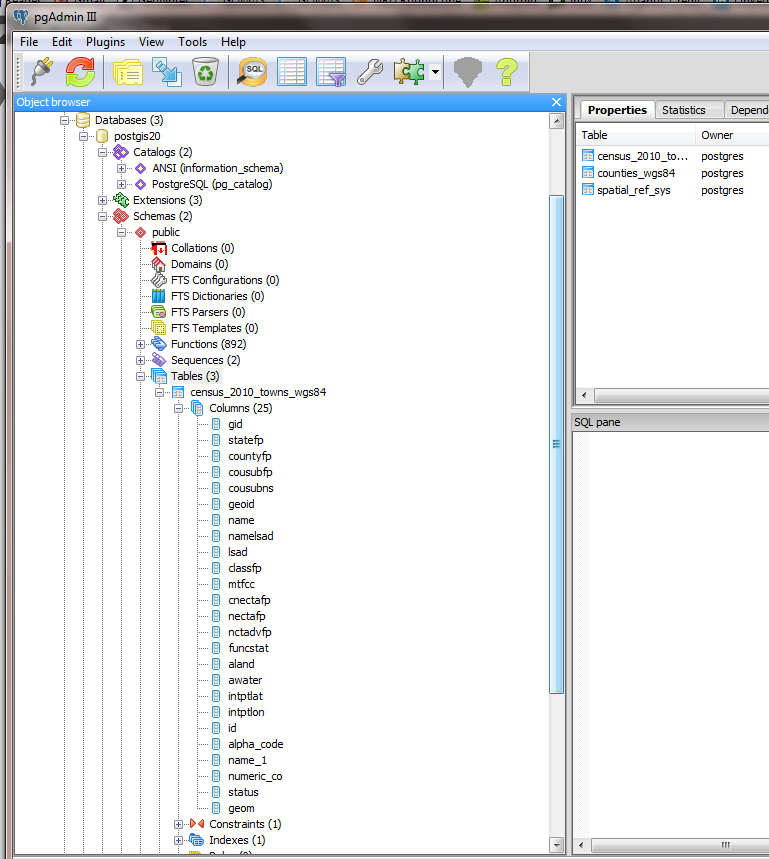Select the geom column
Screen dimensions: 769x859
(x=241, y=808)
